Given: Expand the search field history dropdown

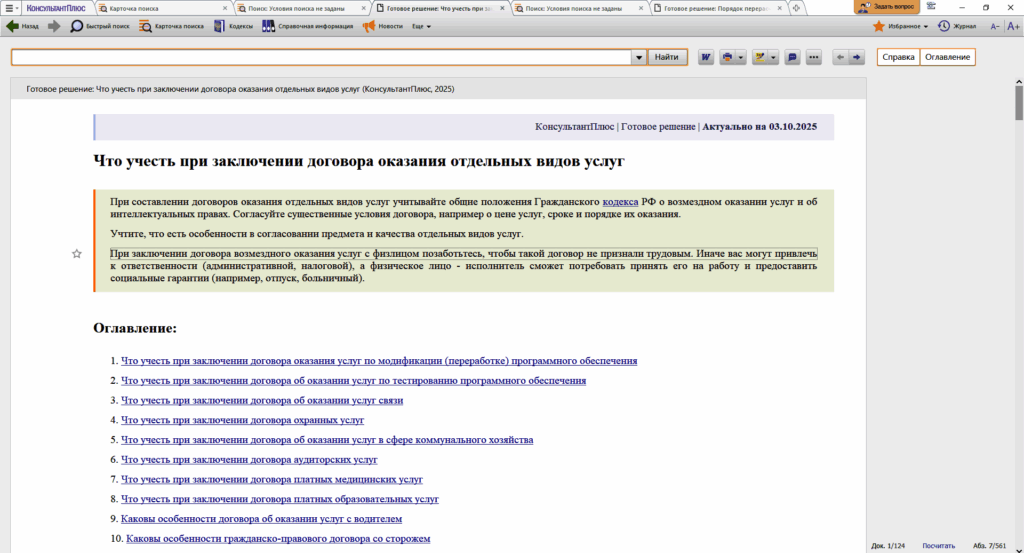Looking at the screenshot, I should [x=638, y=58].
